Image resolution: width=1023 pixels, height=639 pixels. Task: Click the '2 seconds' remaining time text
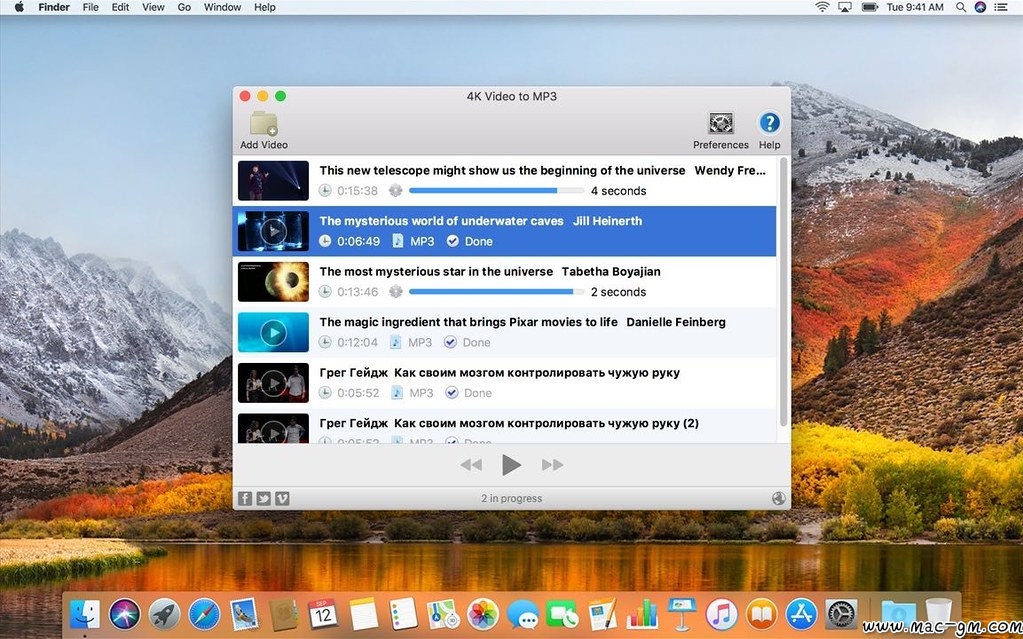tap(618, 292)
